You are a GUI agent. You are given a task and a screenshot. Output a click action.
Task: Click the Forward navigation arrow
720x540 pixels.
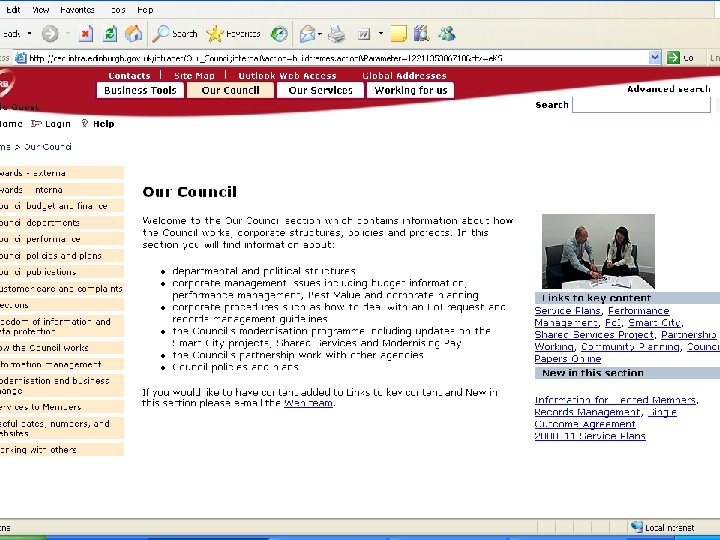[50, 34]
